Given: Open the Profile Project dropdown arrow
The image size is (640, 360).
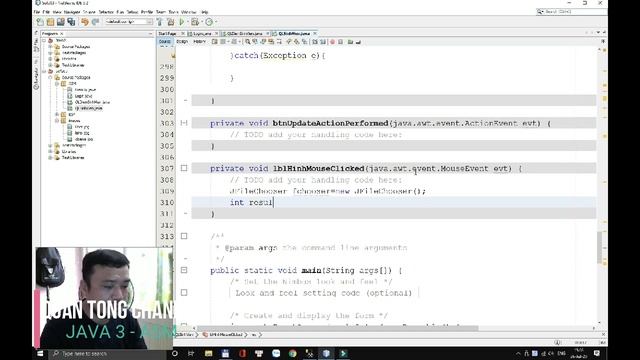Looking at the screenshot, I should pos(215,22).
